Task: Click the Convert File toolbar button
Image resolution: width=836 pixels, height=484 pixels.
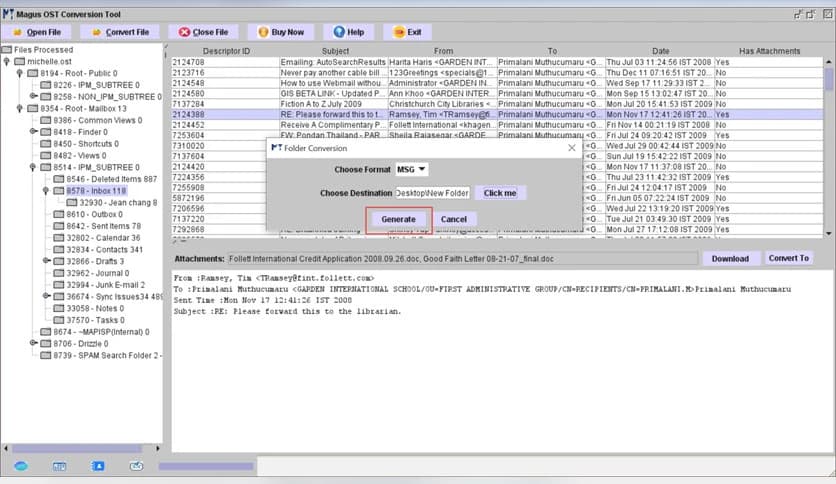Action: (120, 32)
